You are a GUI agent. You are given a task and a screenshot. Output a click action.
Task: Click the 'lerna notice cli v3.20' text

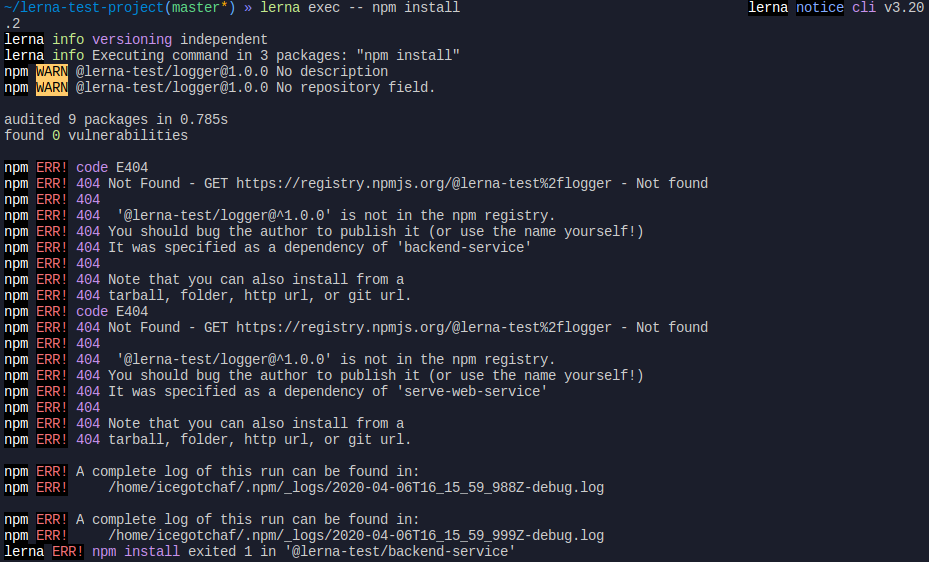[x=836, y=8]
